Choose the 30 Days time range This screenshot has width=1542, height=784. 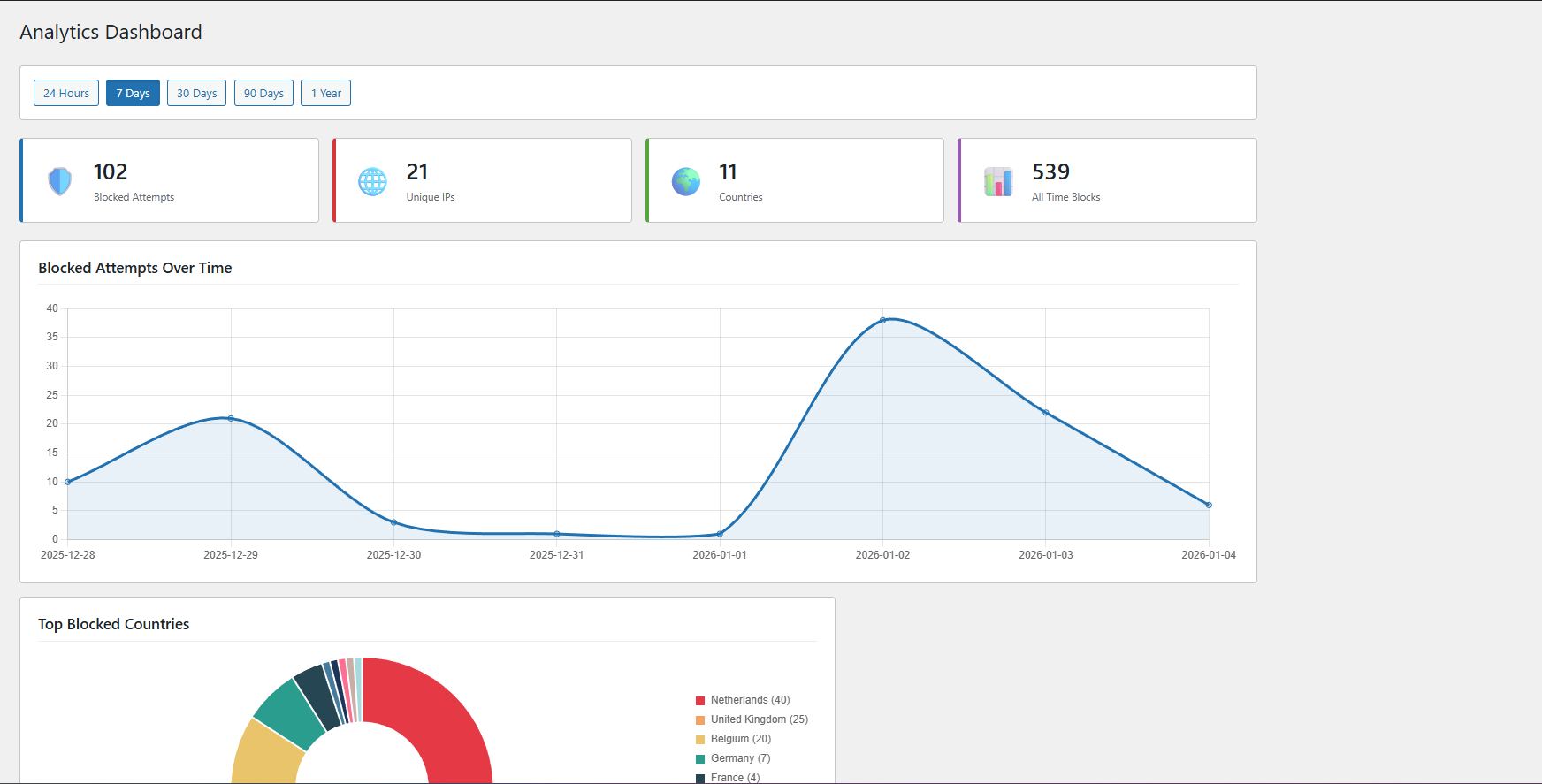pyautogui.click(x=196, y=93)
